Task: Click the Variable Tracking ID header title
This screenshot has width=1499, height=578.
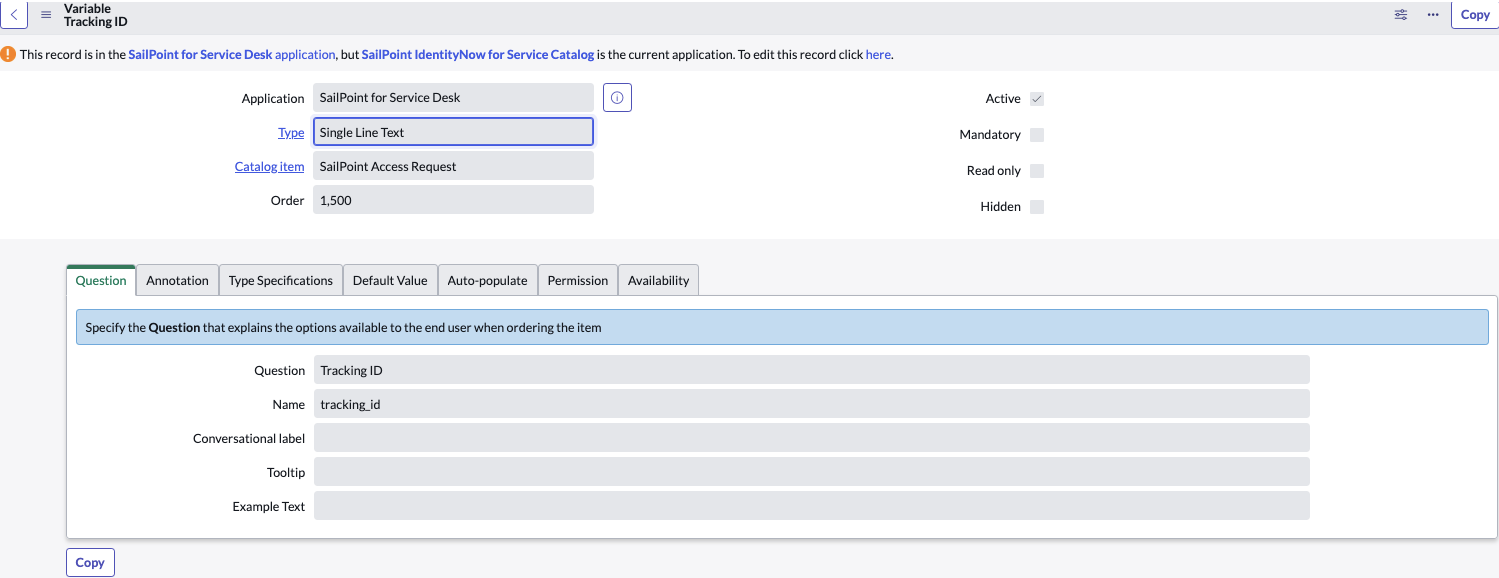Action: click(x=95, y=15)
